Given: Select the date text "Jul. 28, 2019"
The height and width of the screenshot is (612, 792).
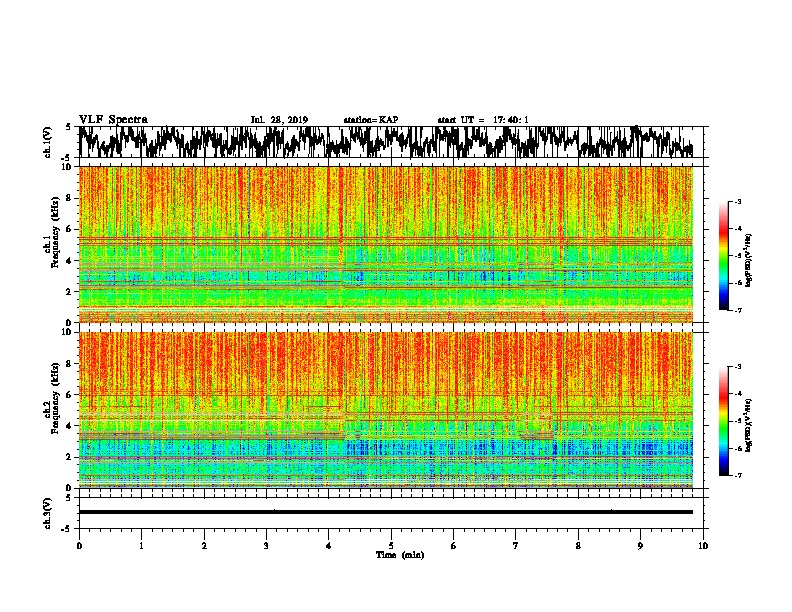Looking at the screenshot, I should click(279, 120).
